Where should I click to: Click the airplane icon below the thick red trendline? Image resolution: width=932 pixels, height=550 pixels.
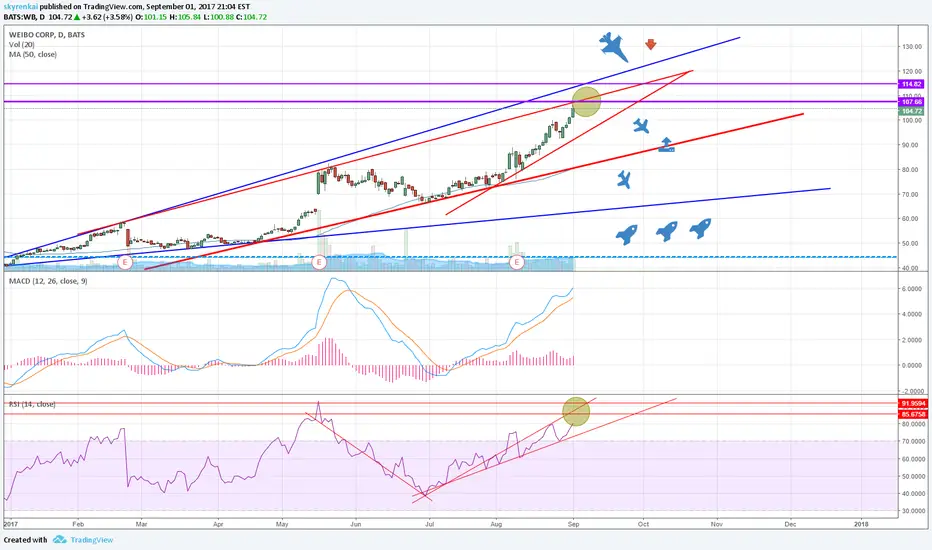pyautogui.click(x=624, y=179)
